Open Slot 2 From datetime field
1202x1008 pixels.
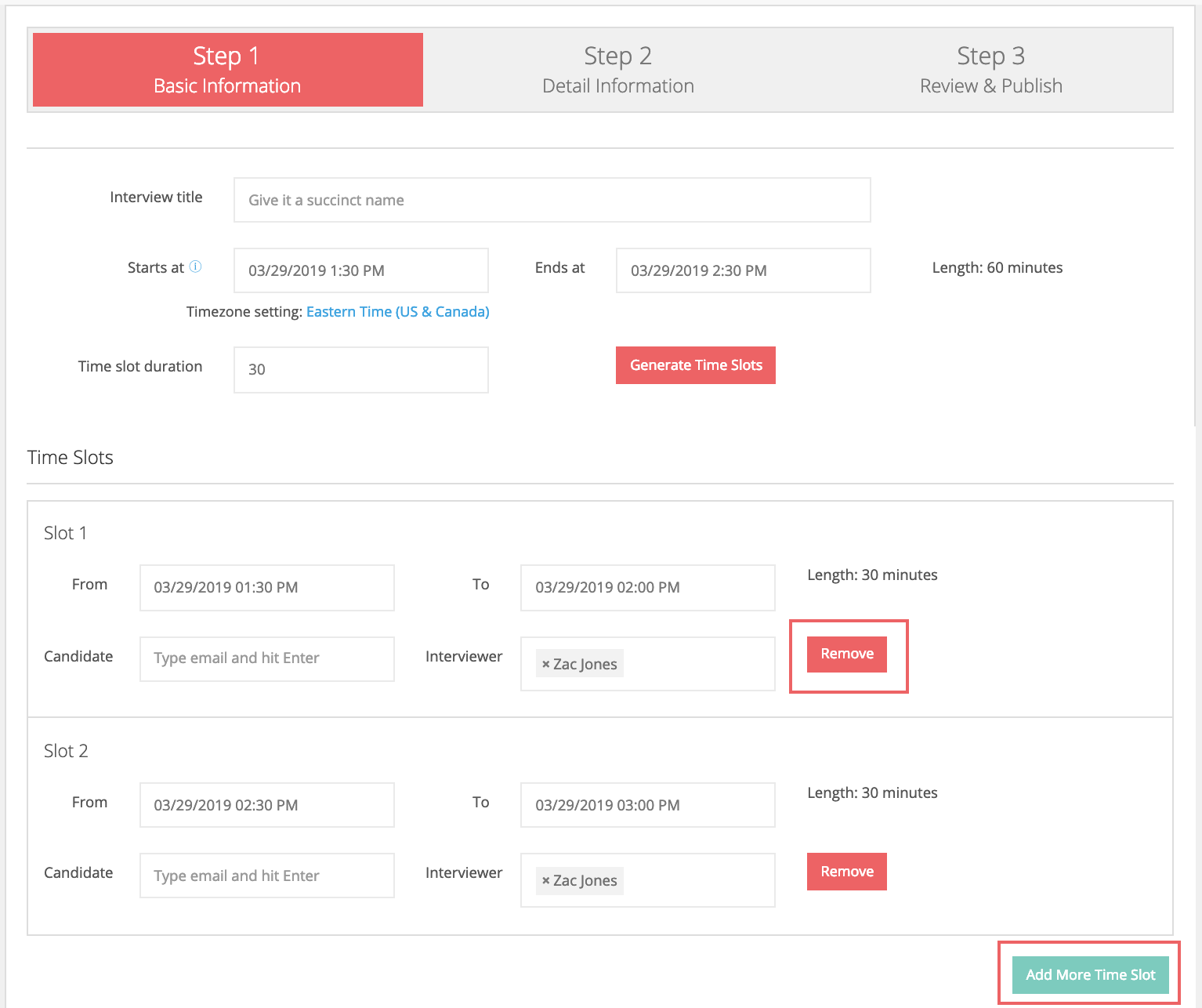(x=266, y=805)
